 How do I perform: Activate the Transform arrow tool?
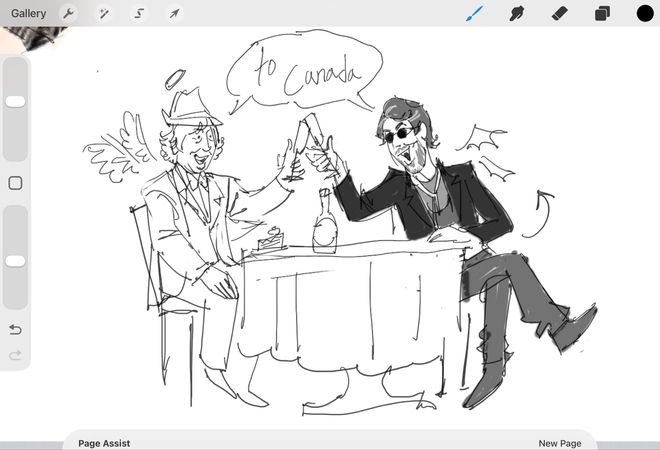(x=174, y=14)
